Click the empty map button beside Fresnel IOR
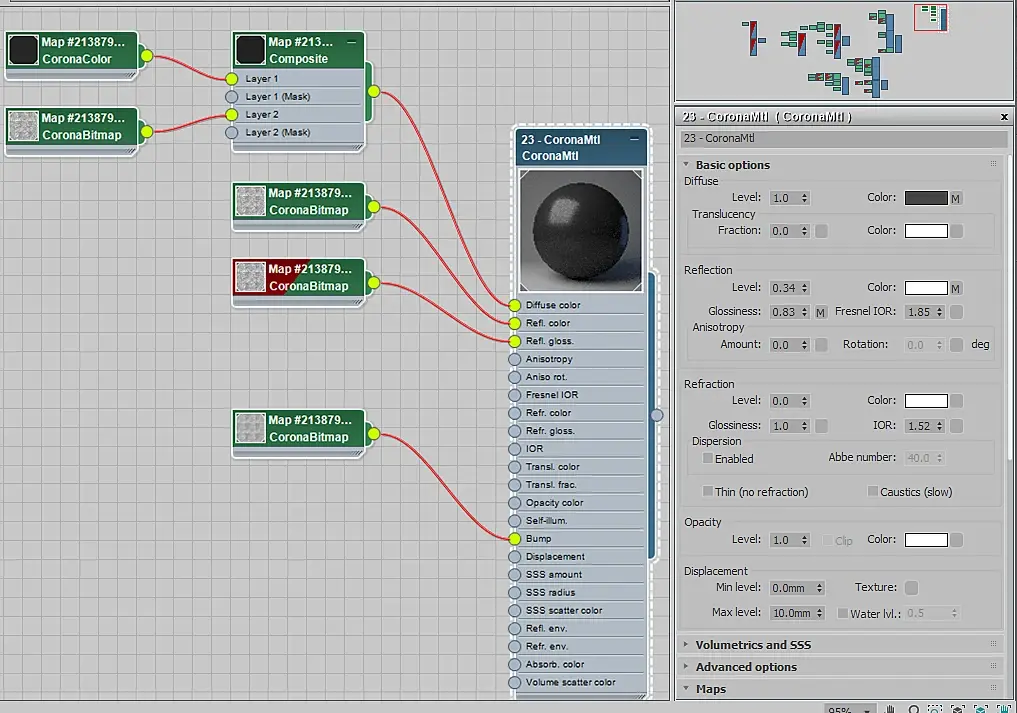This screenshot has width=1017, height=713. [956, 312]
